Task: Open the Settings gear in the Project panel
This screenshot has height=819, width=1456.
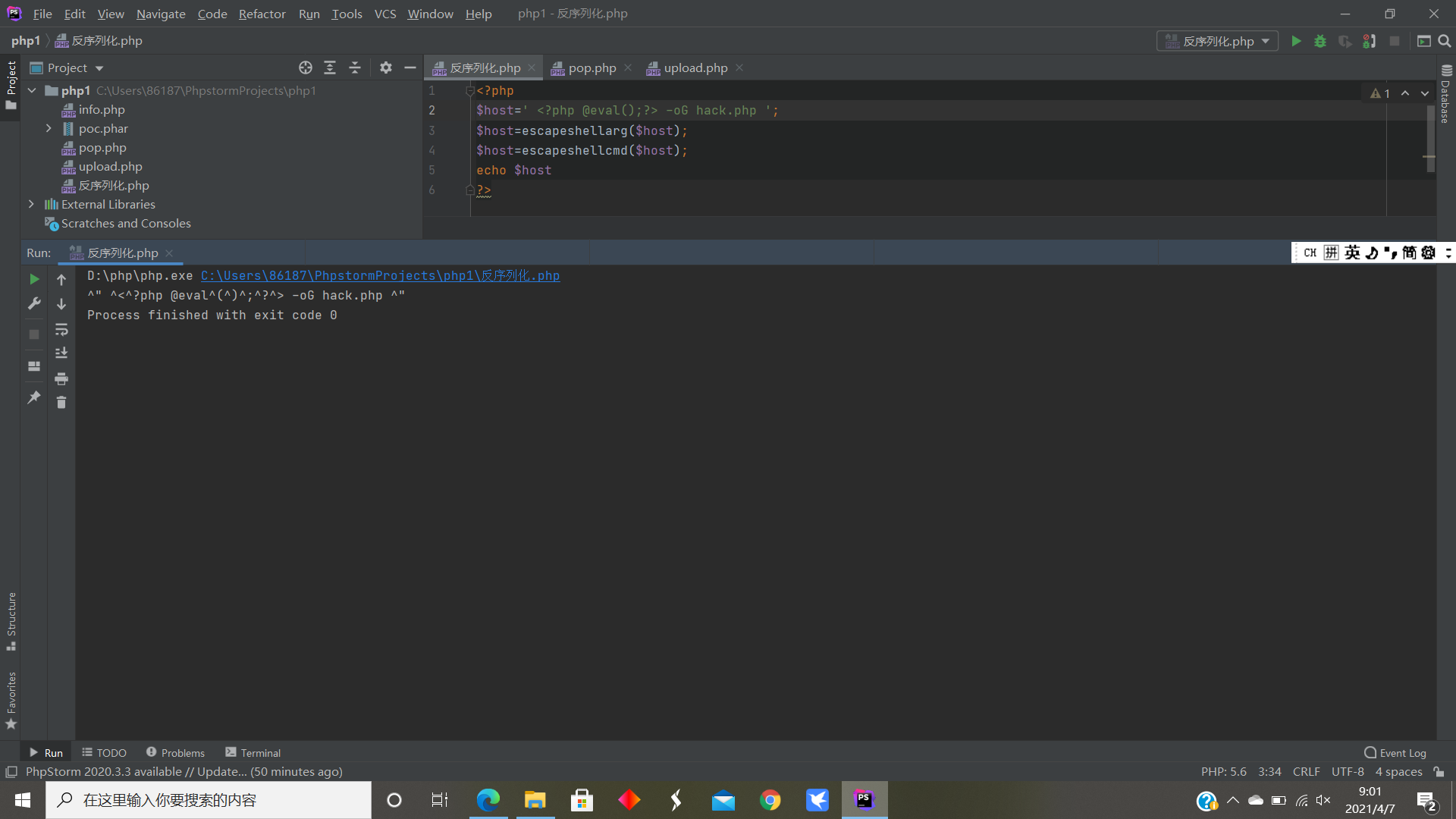Action: (x=386, y=67)
